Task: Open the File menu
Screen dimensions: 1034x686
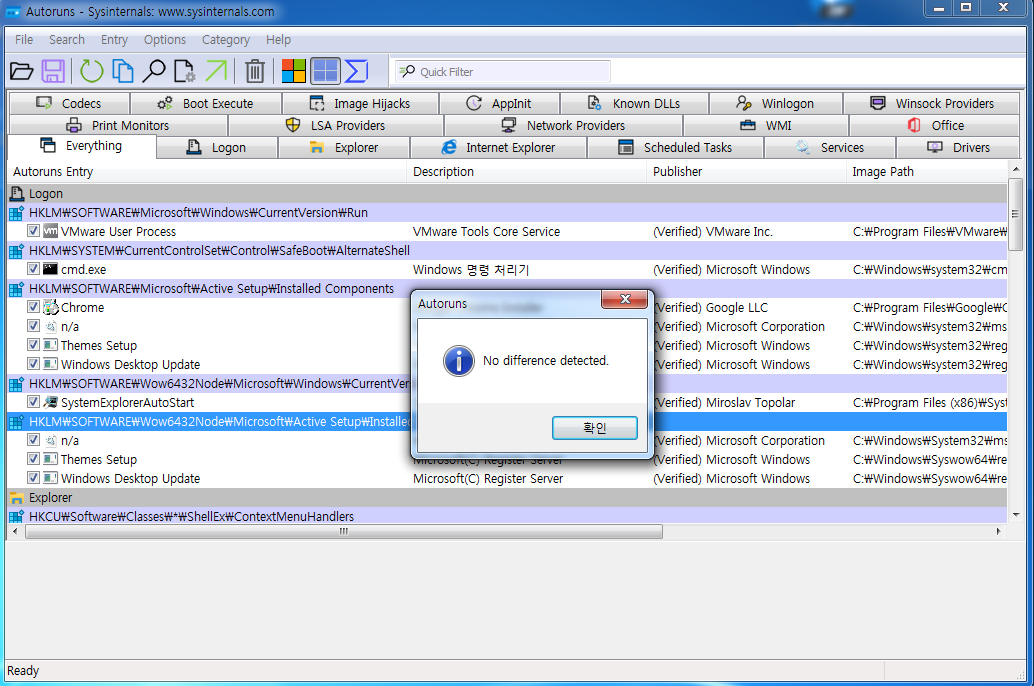Action: point(24,40)
